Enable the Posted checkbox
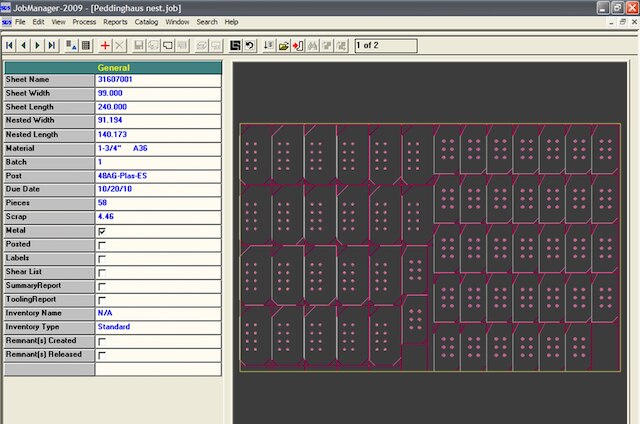 101,244
